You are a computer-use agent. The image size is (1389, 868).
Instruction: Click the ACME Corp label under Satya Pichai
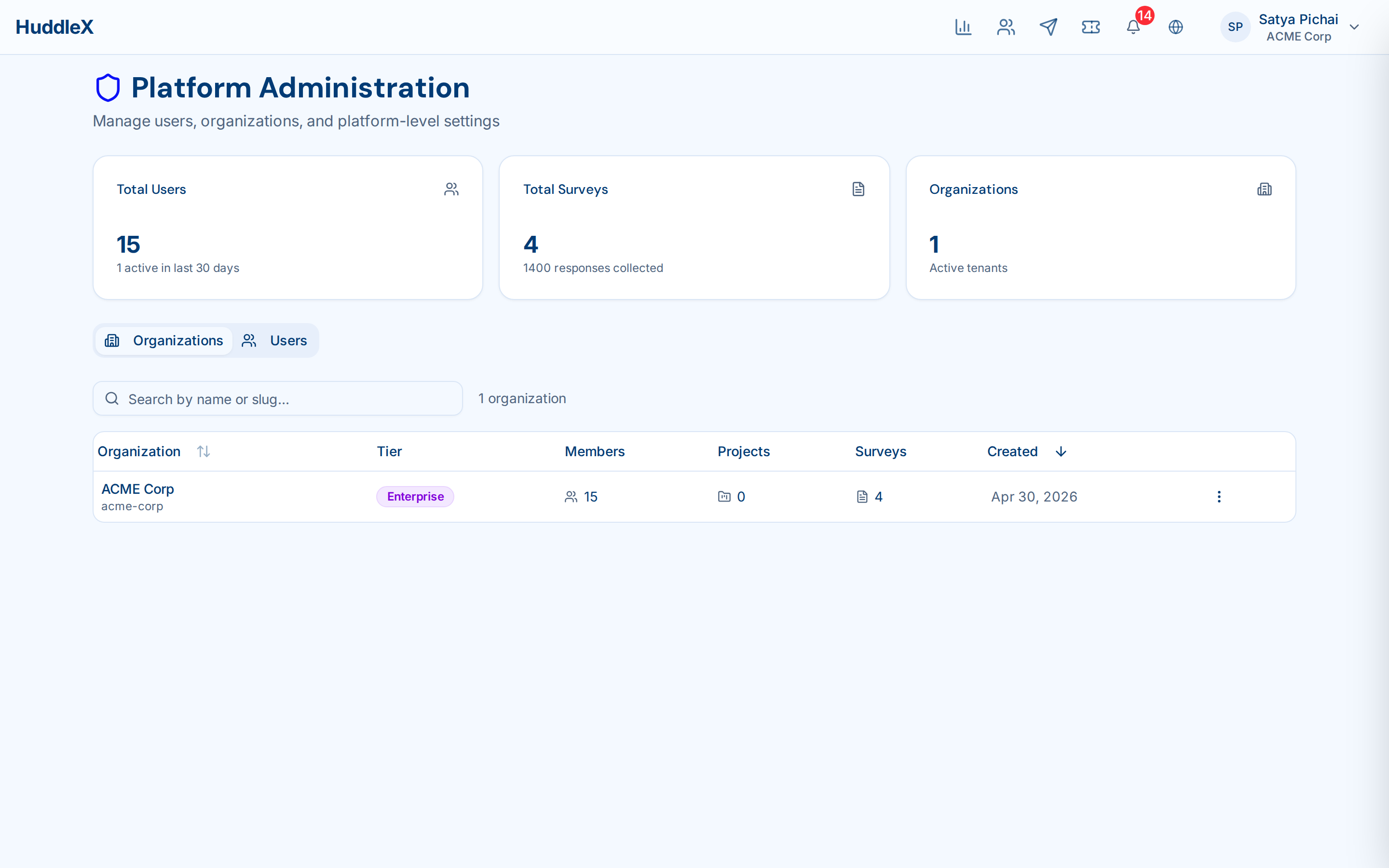(1298, 37)
